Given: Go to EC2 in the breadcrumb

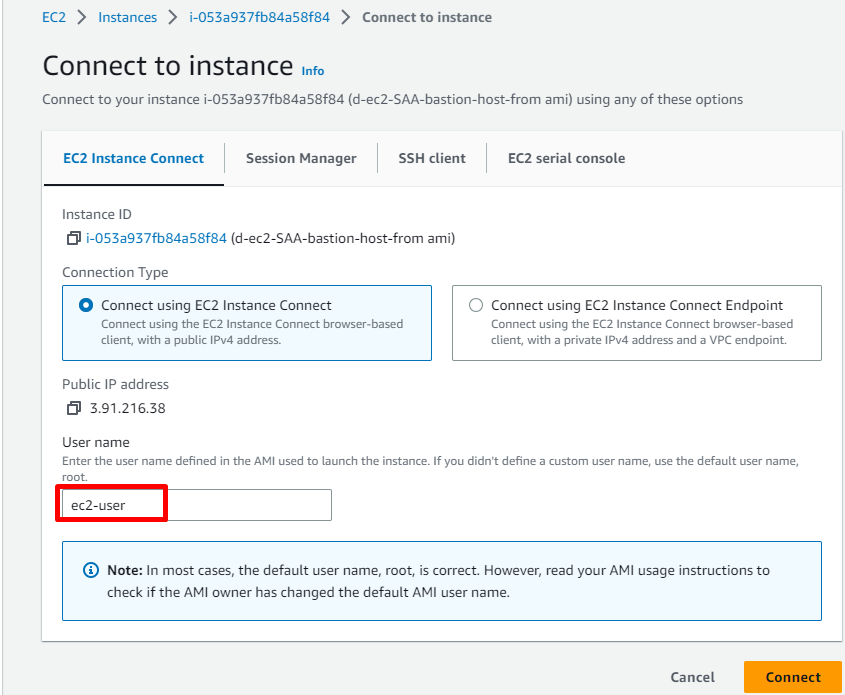Looking at the screenshot, I should 54,17.
